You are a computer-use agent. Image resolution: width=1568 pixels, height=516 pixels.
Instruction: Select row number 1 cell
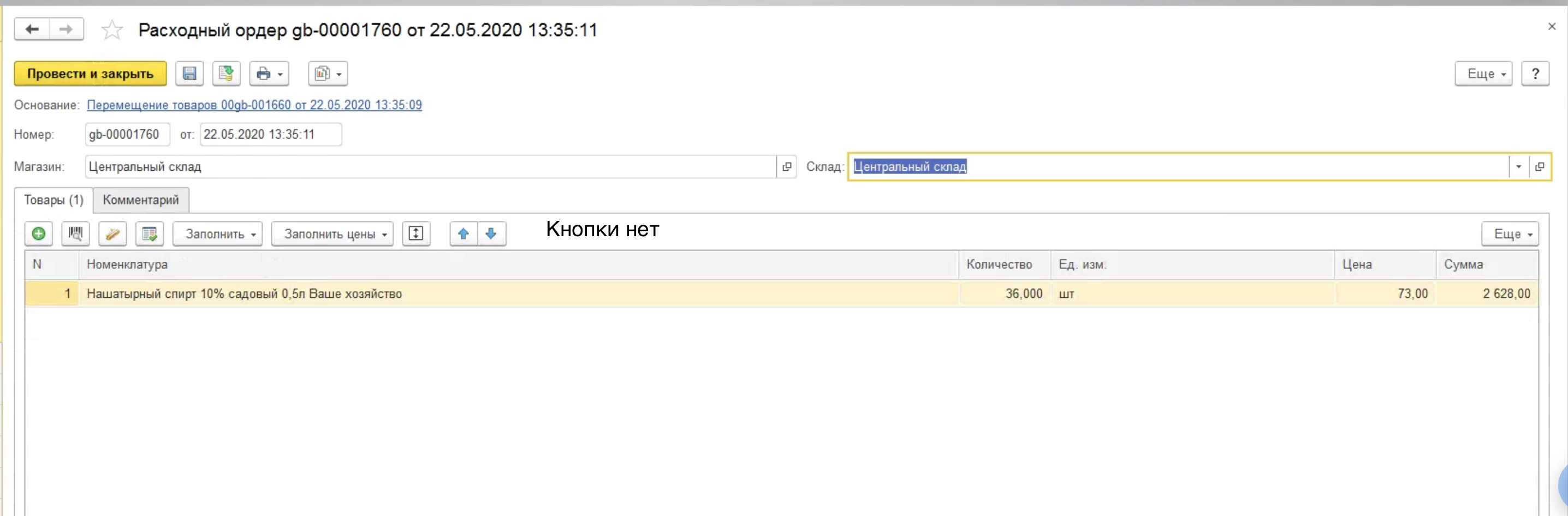pyautogui.click(x=52, y=293)
